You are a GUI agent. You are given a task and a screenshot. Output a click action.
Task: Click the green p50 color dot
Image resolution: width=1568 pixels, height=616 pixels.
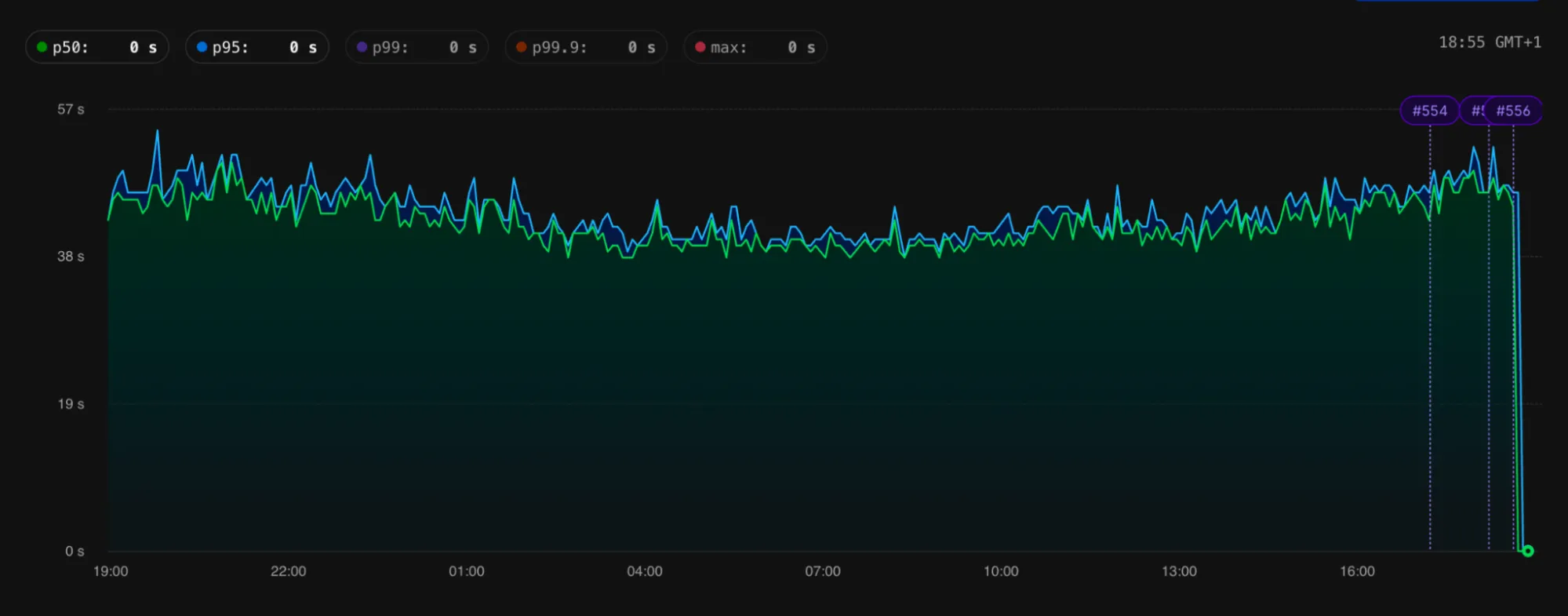pos(42,47)
